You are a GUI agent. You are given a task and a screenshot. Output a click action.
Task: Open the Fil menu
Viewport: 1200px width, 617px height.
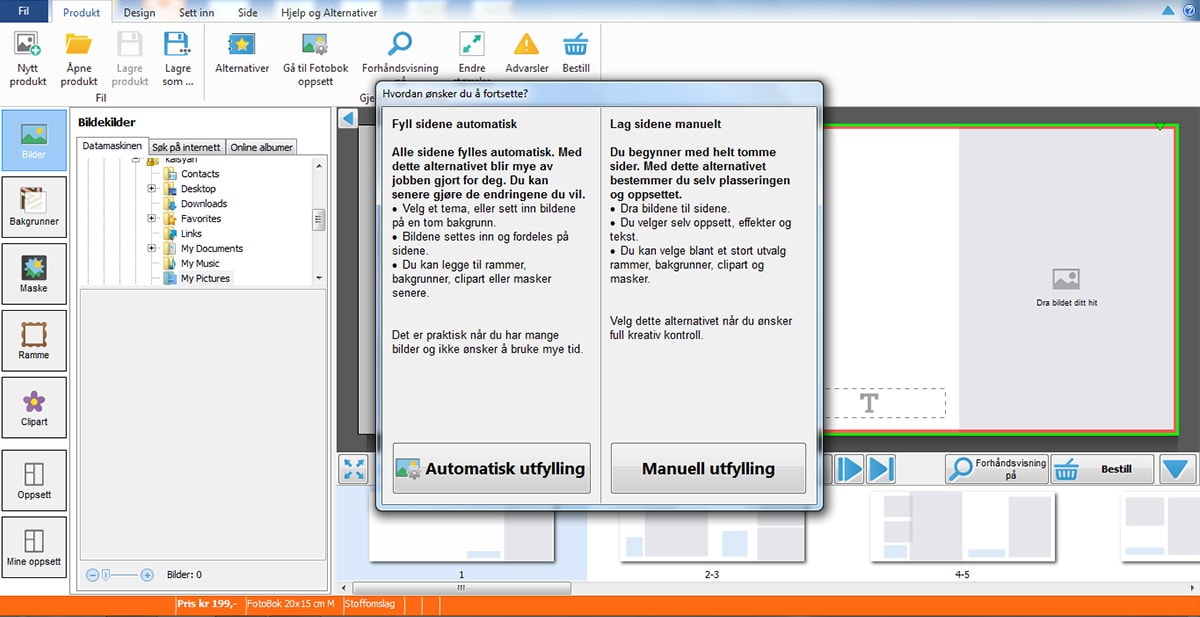click(24, 13)
